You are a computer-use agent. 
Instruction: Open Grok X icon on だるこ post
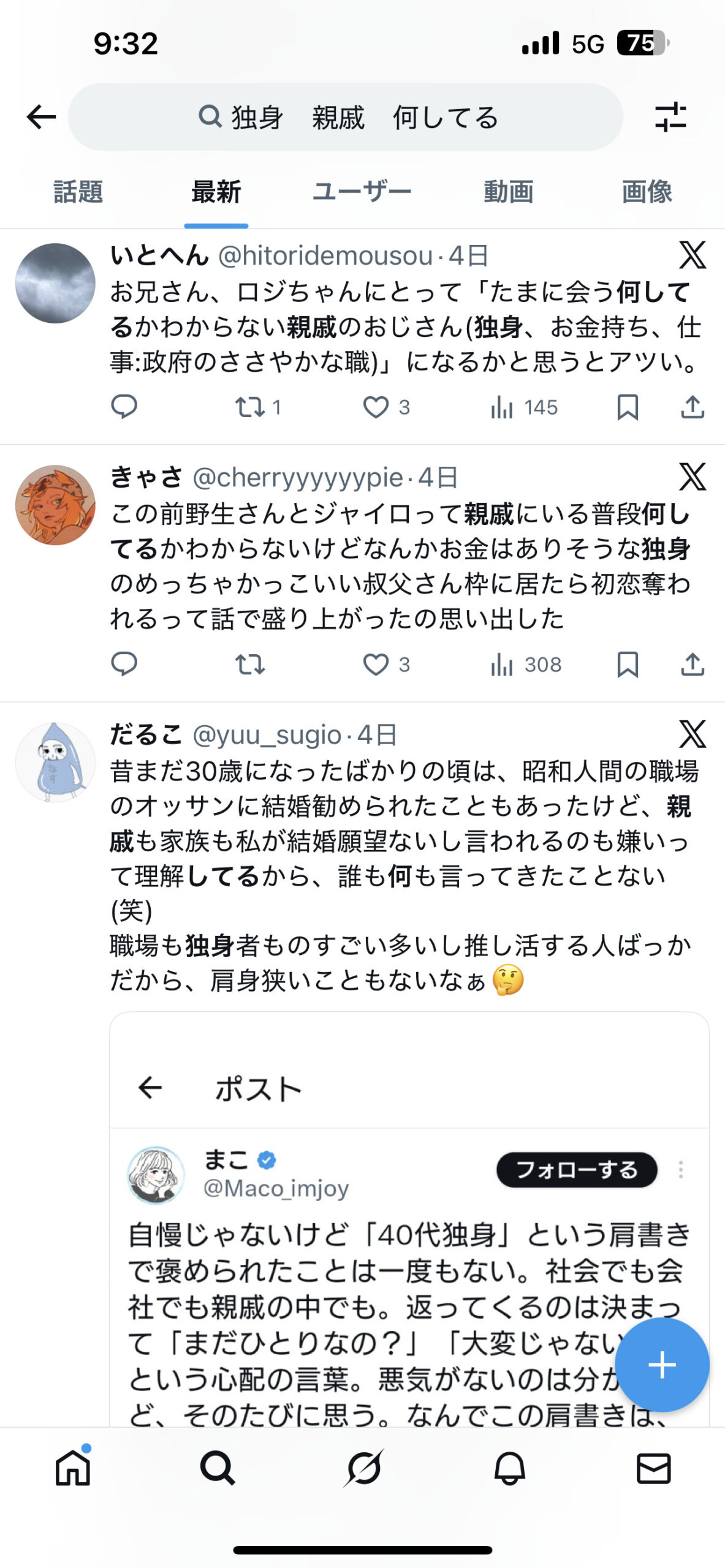pos(693,734)
